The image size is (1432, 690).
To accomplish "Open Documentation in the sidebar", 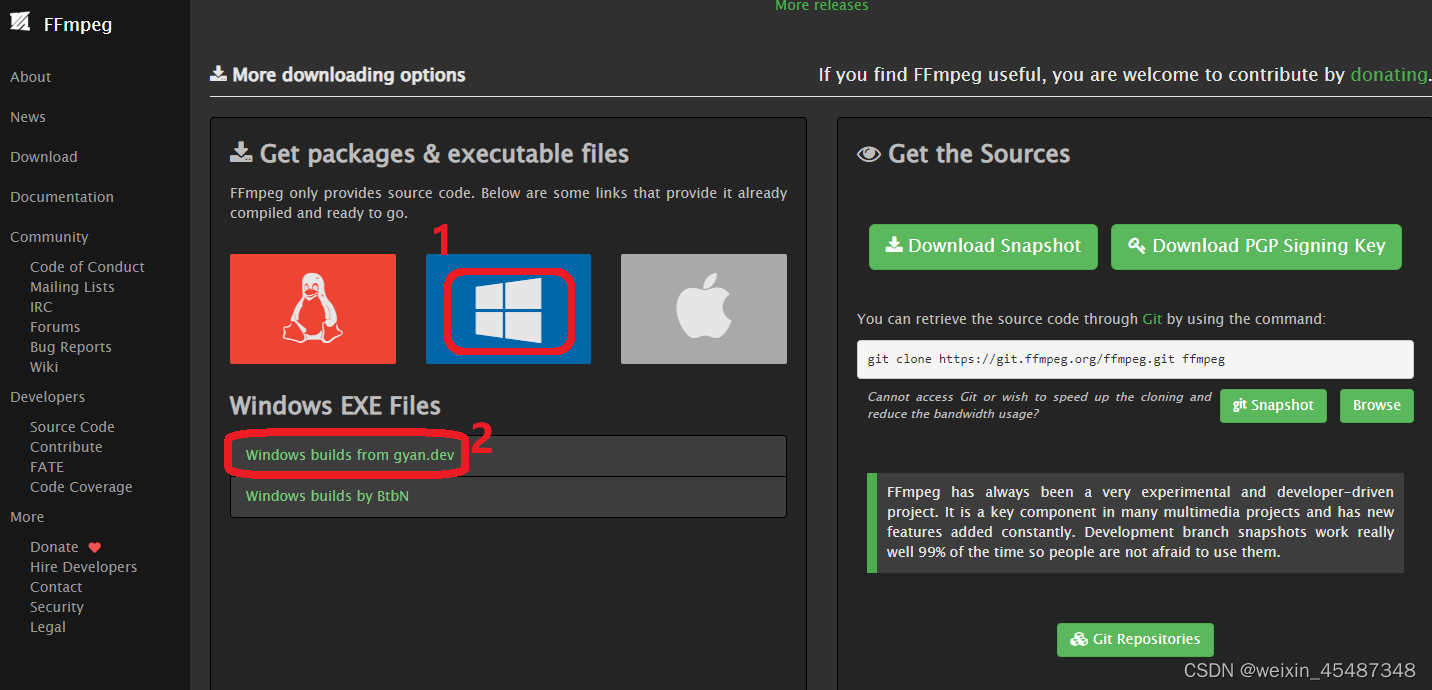I will point(62,197).
